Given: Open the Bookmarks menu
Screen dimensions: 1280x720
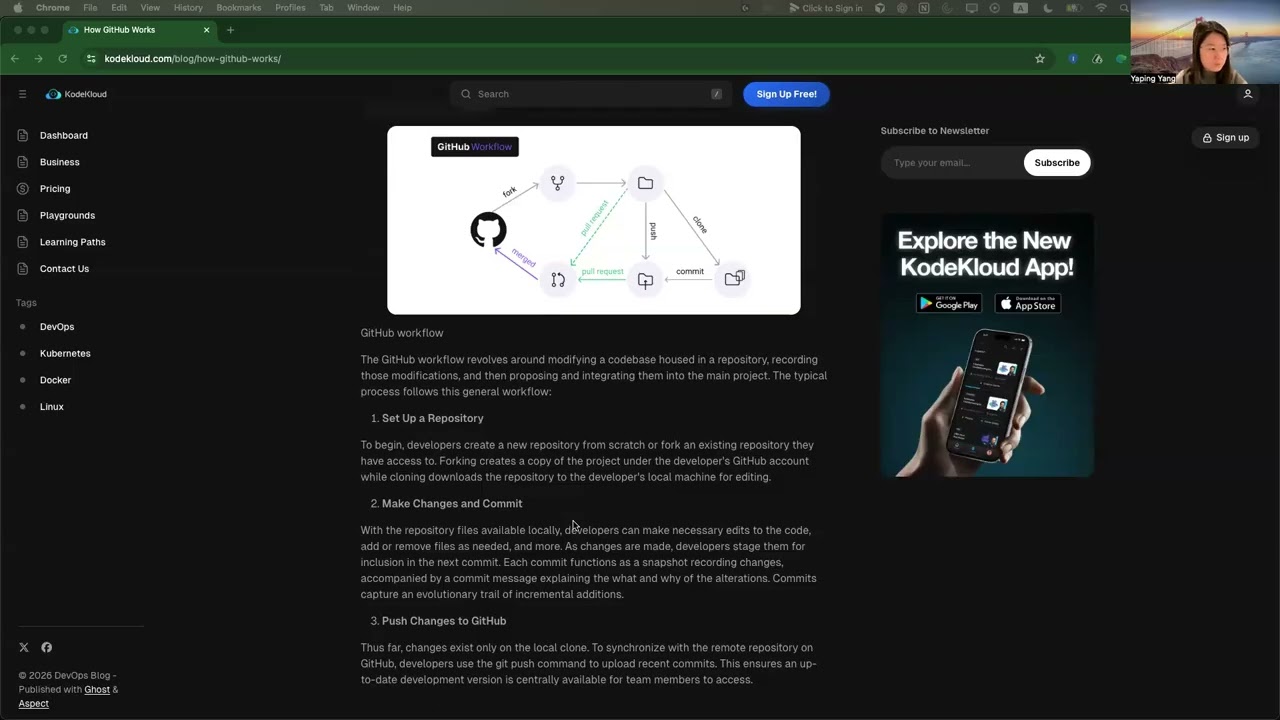Looking at the screenshot, I should click(x=239, y=8).
